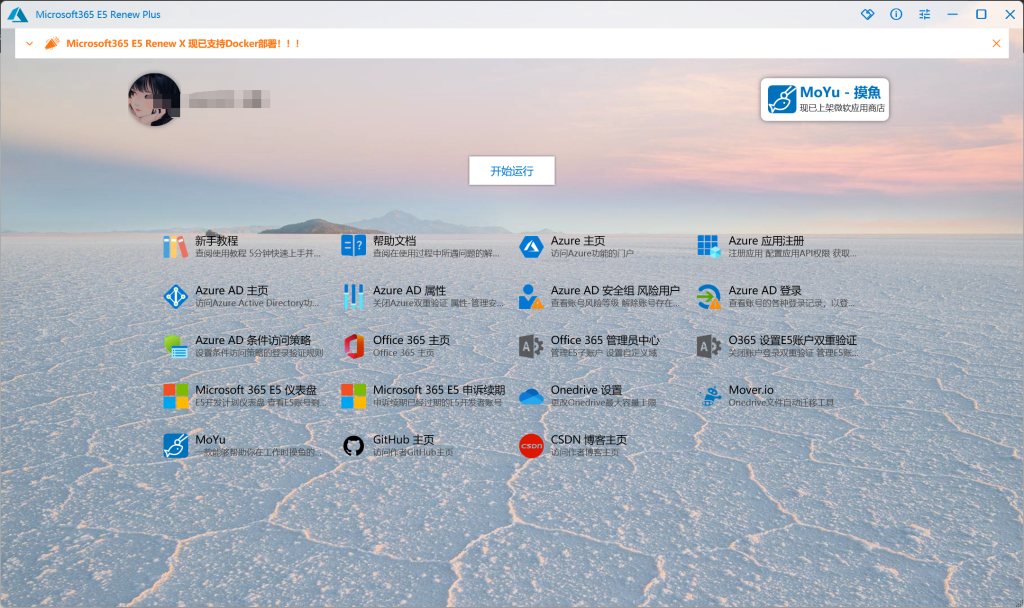Click the Azure AD 条件访问策略 icon

tap(176, 346)
